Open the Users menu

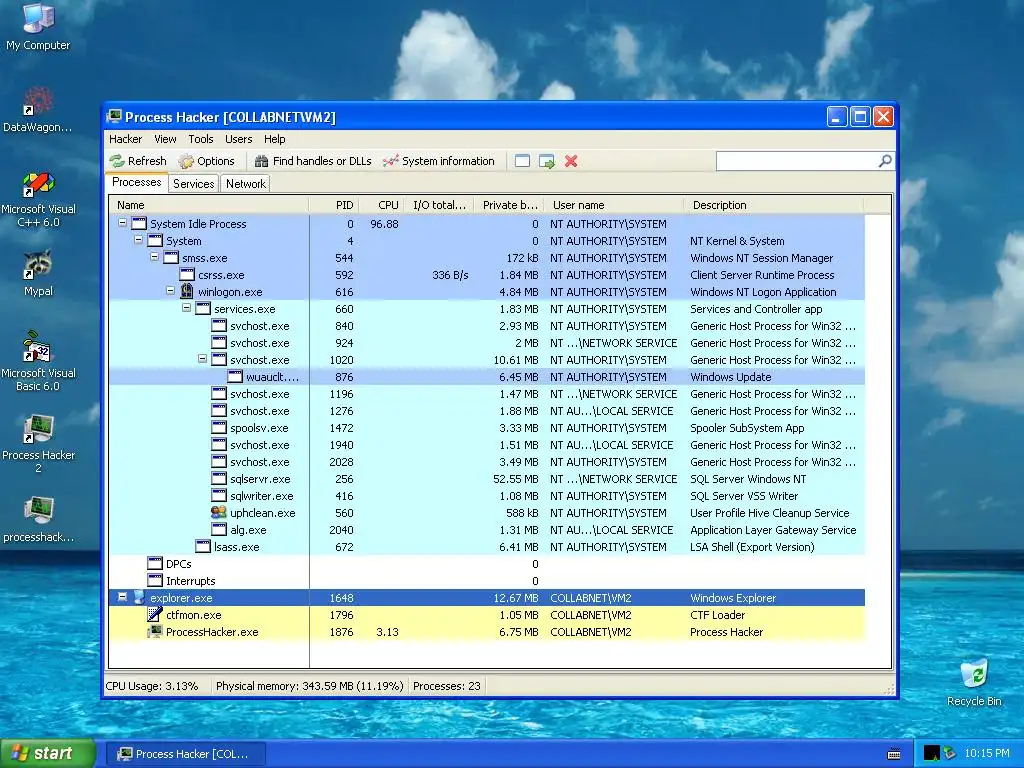click(x=238, y=139)
